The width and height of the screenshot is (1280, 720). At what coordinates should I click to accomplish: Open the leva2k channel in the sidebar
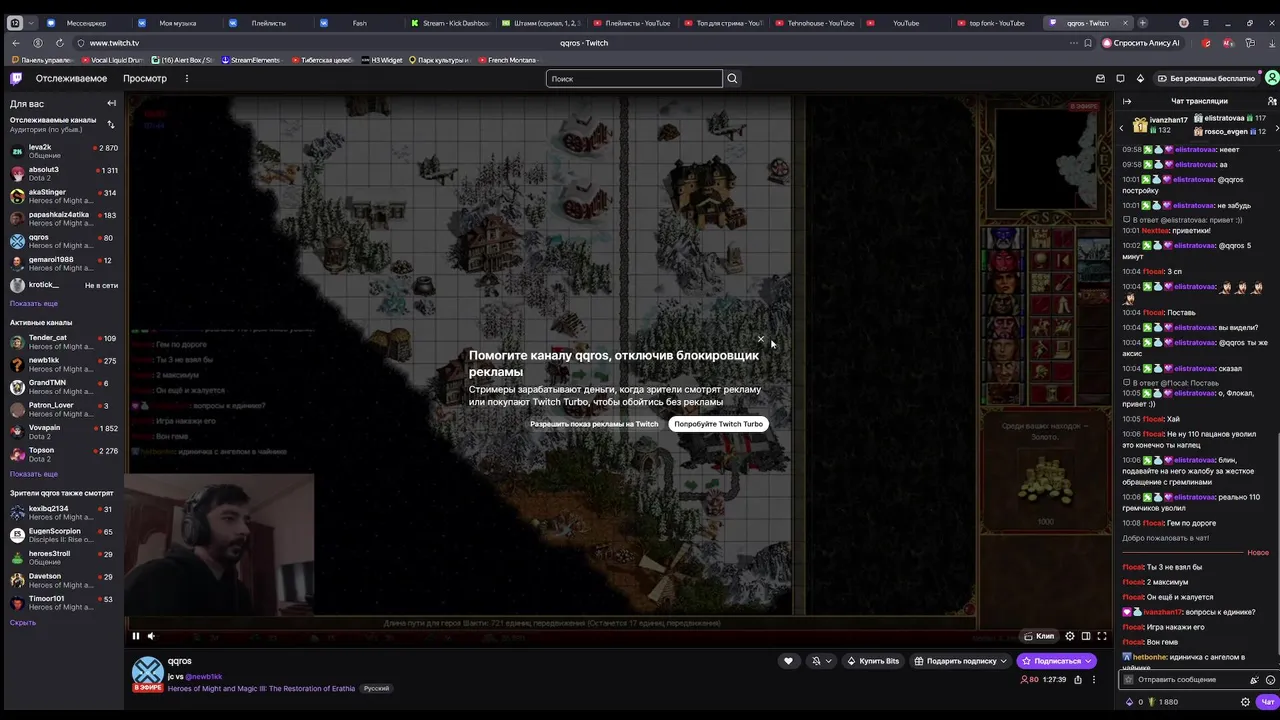tap(63, 151)
